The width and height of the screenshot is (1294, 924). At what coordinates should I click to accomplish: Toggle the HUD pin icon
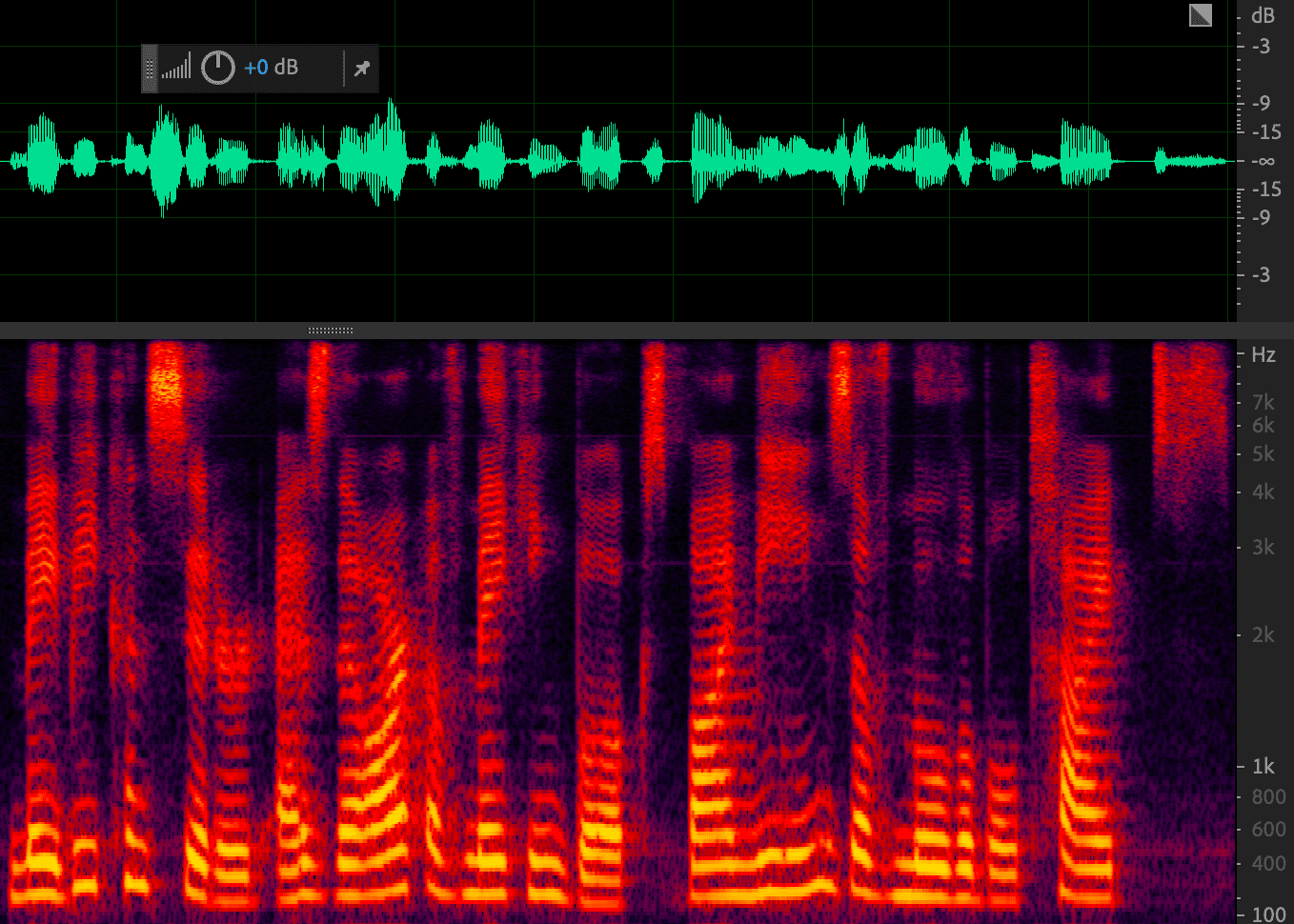pyautogui.click(x=362, y=69)
